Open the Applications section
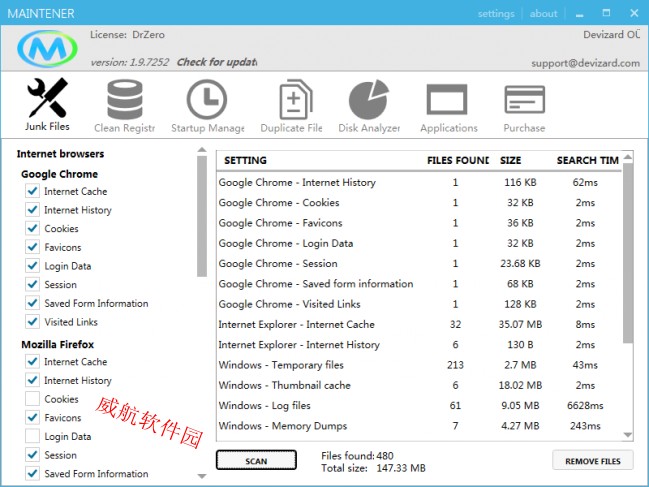This screenshot has width=649, height=487. [448, 106]
